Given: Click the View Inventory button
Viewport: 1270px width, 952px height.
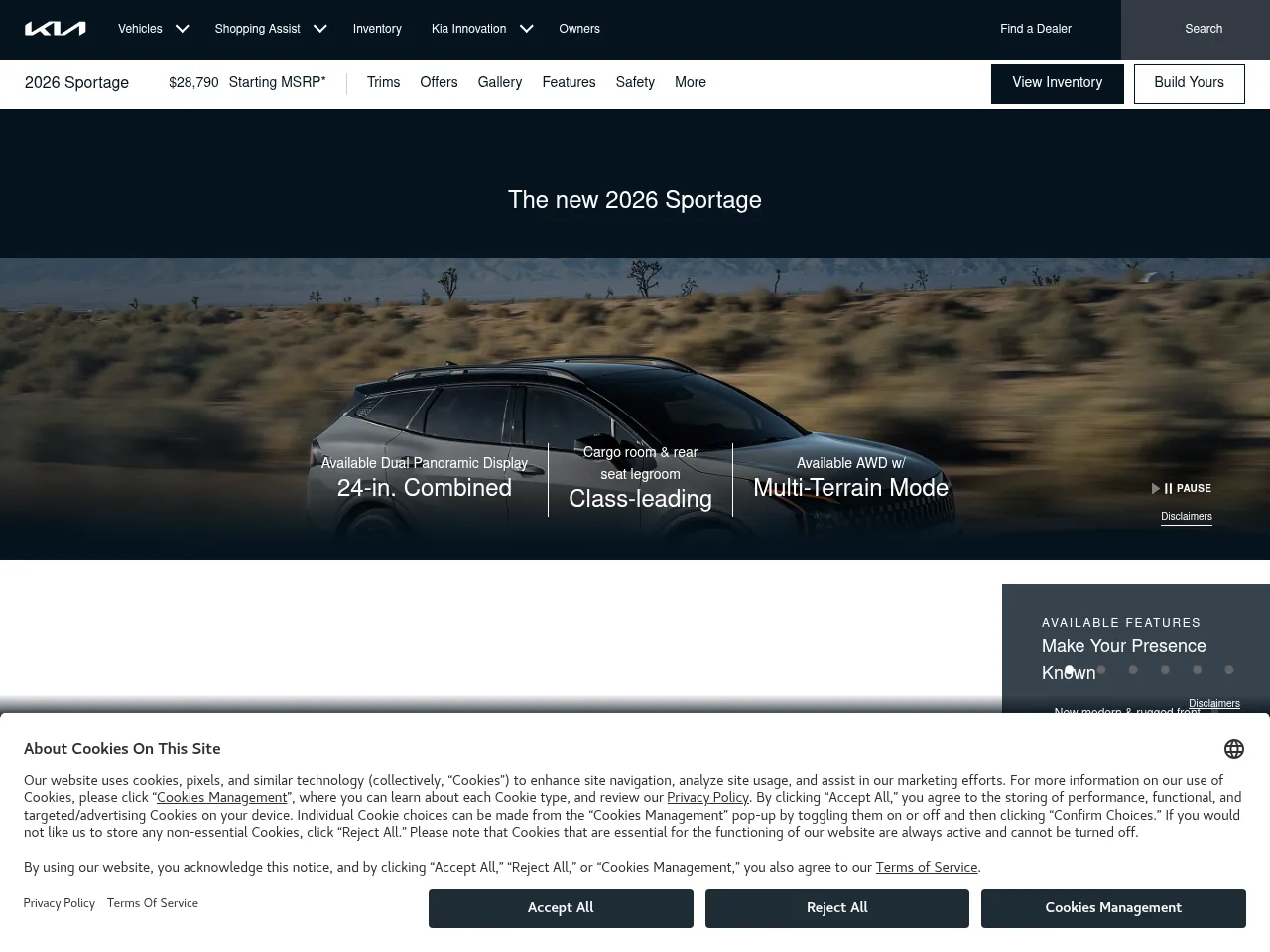Looking at the screenshot, I should [1057, 83].
